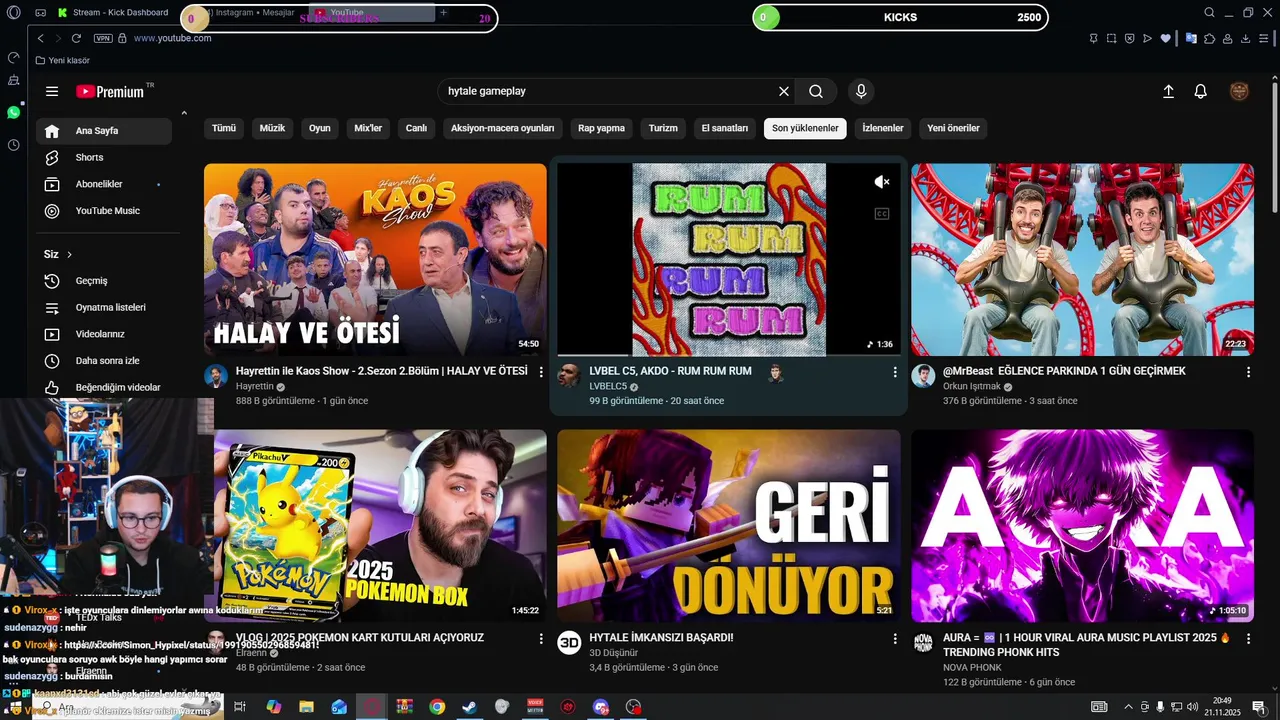Go to the YouTube Premium home logo

tap(110, 91)
